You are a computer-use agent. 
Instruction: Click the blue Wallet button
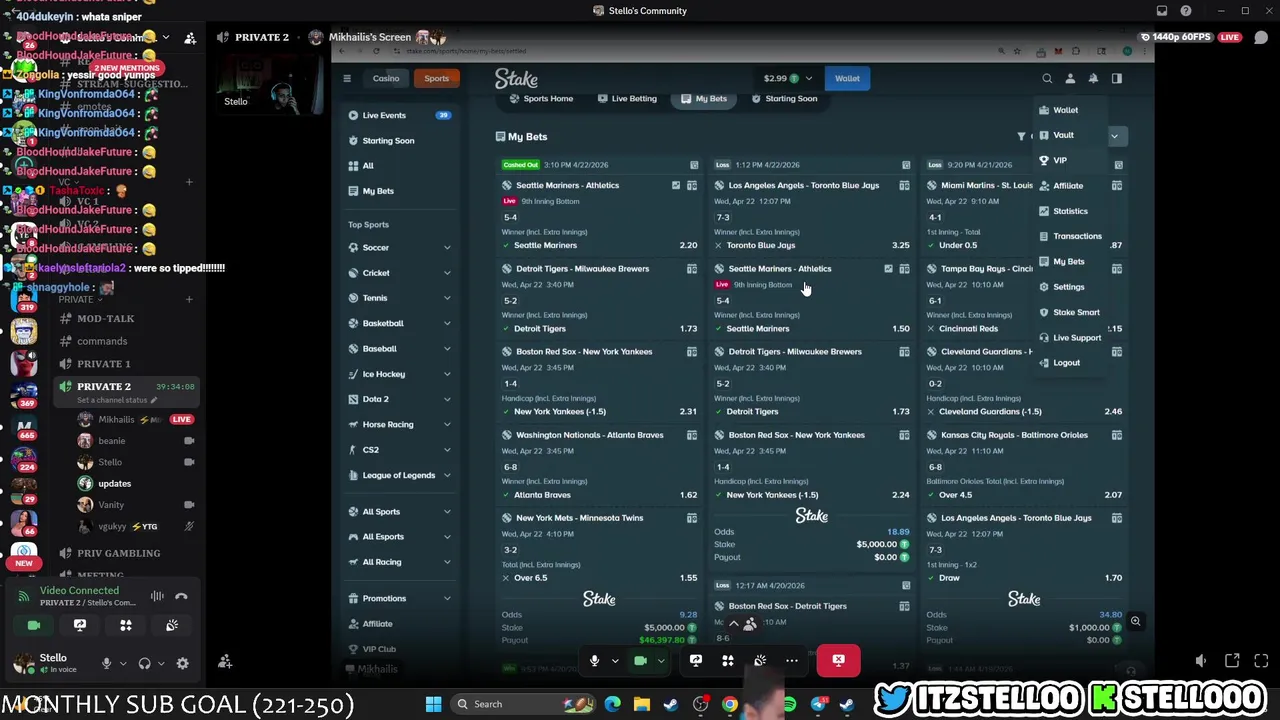[x=847, y=78]
